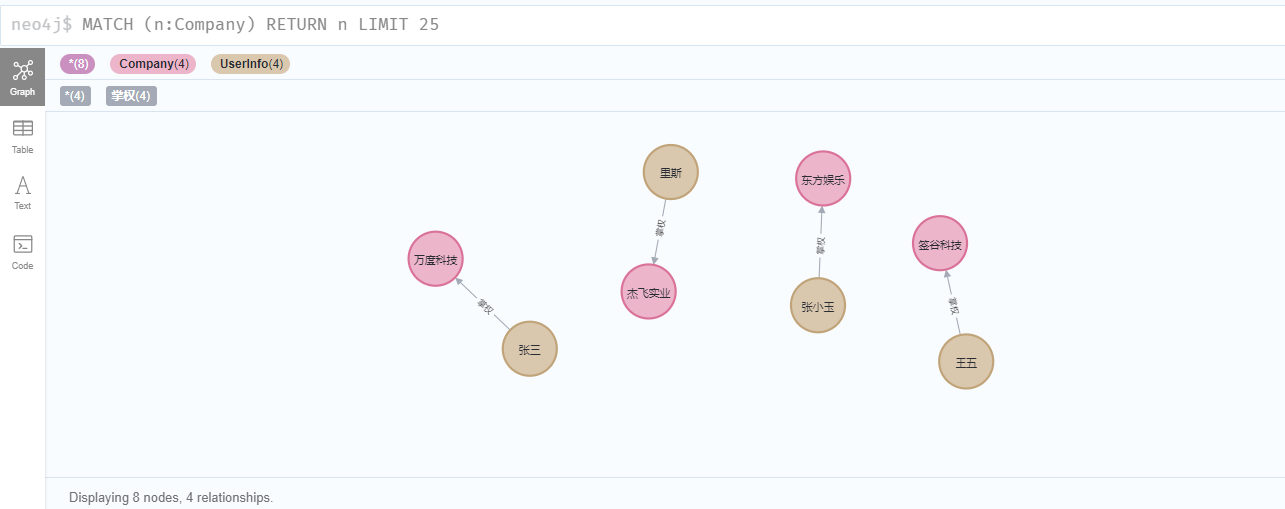Screen dimensions: 1285x509
Task: Switch to Graph view icon
Action: (x=22, y=77)
